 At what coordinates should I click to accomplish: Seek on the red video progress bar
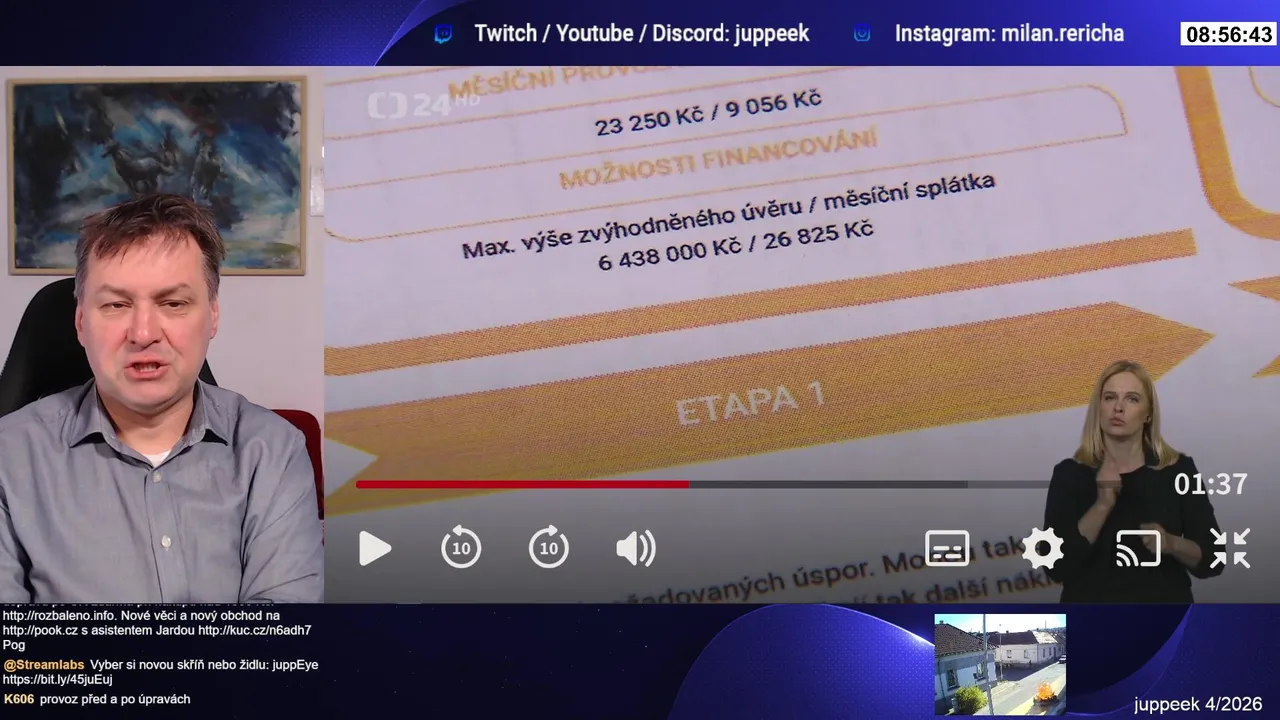pyautogui.click(x=522, y=484)
